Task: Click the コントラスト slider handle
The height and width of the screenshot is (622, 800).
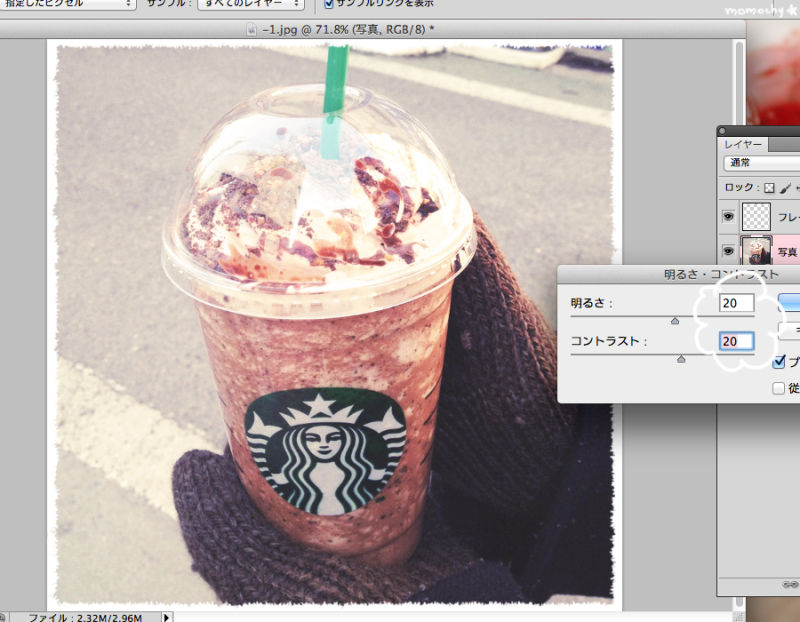Action: click(681, 360)
